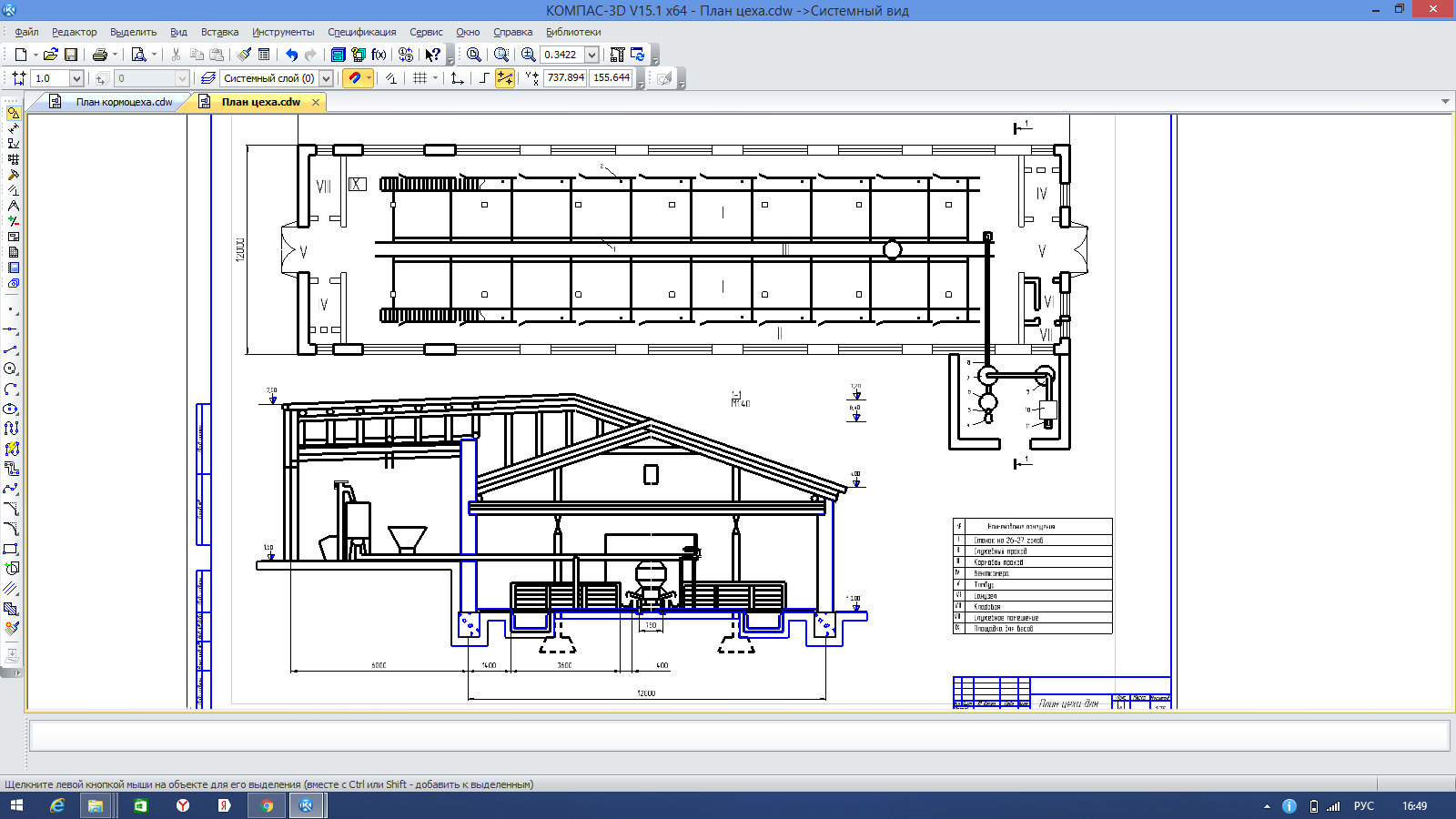The height and width of the screenshot is (819, 1456).
Task: Open the Библиотеки menu
Action: [x=573, y=32]
